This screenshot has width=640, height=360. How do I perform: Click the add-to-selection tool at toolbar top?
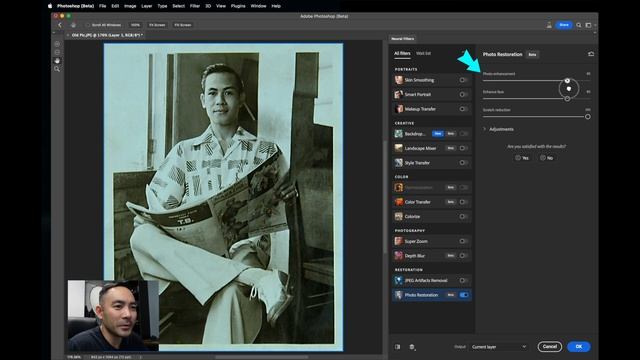pos(57,44)
